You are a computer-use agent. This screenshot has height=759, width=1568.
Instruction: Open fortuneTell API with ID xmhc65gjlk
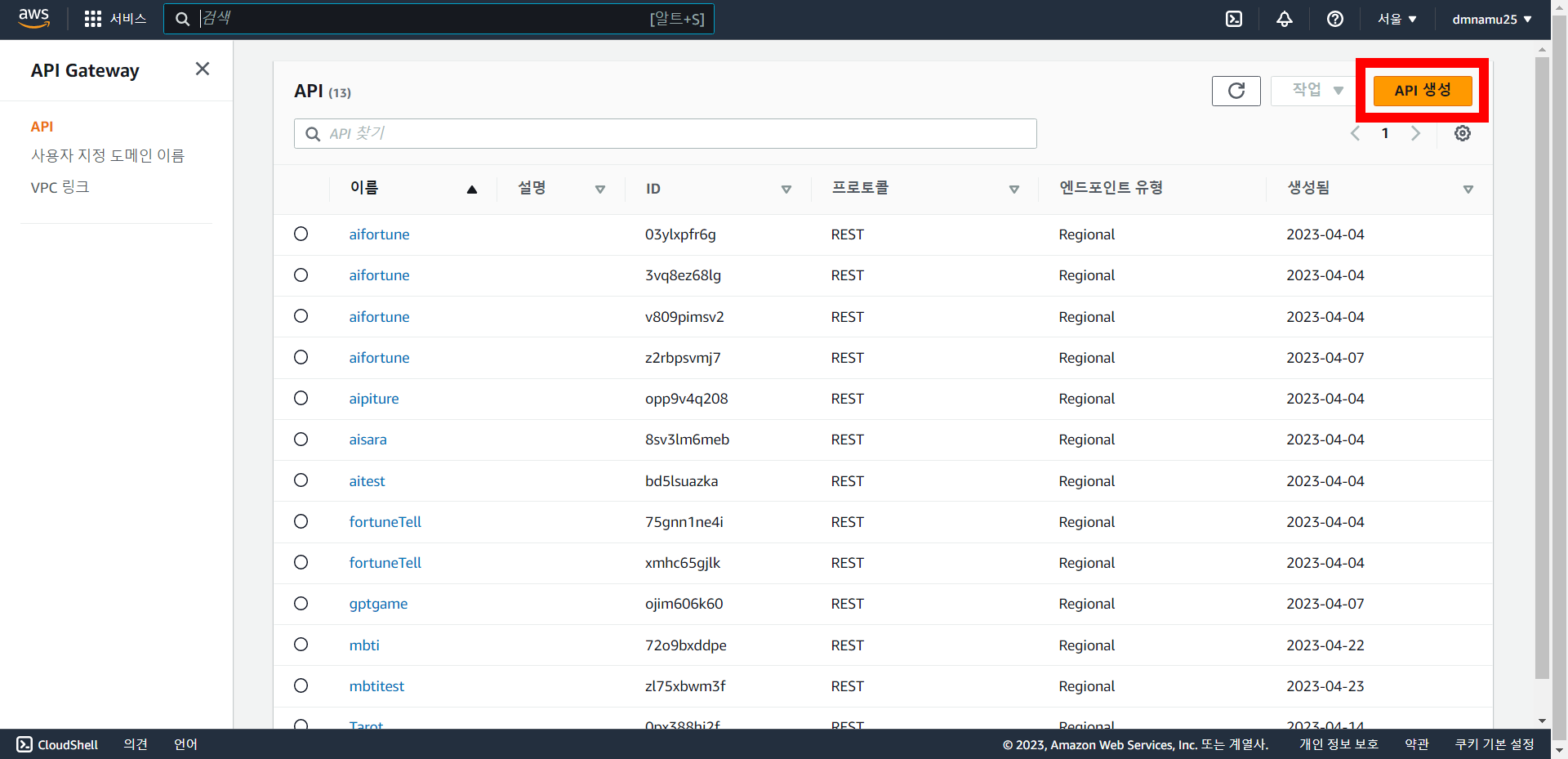pyautogui.click(x=385, y=563)
